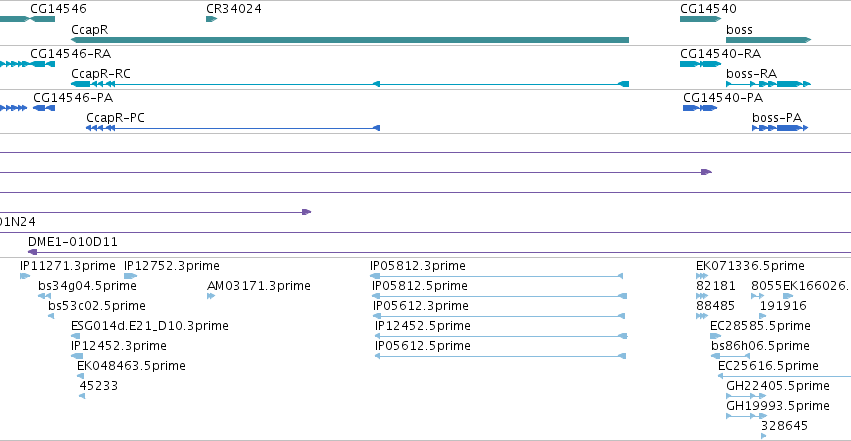
Task: Click the CG14540 gene bar
Action: [x=700, y=19]
